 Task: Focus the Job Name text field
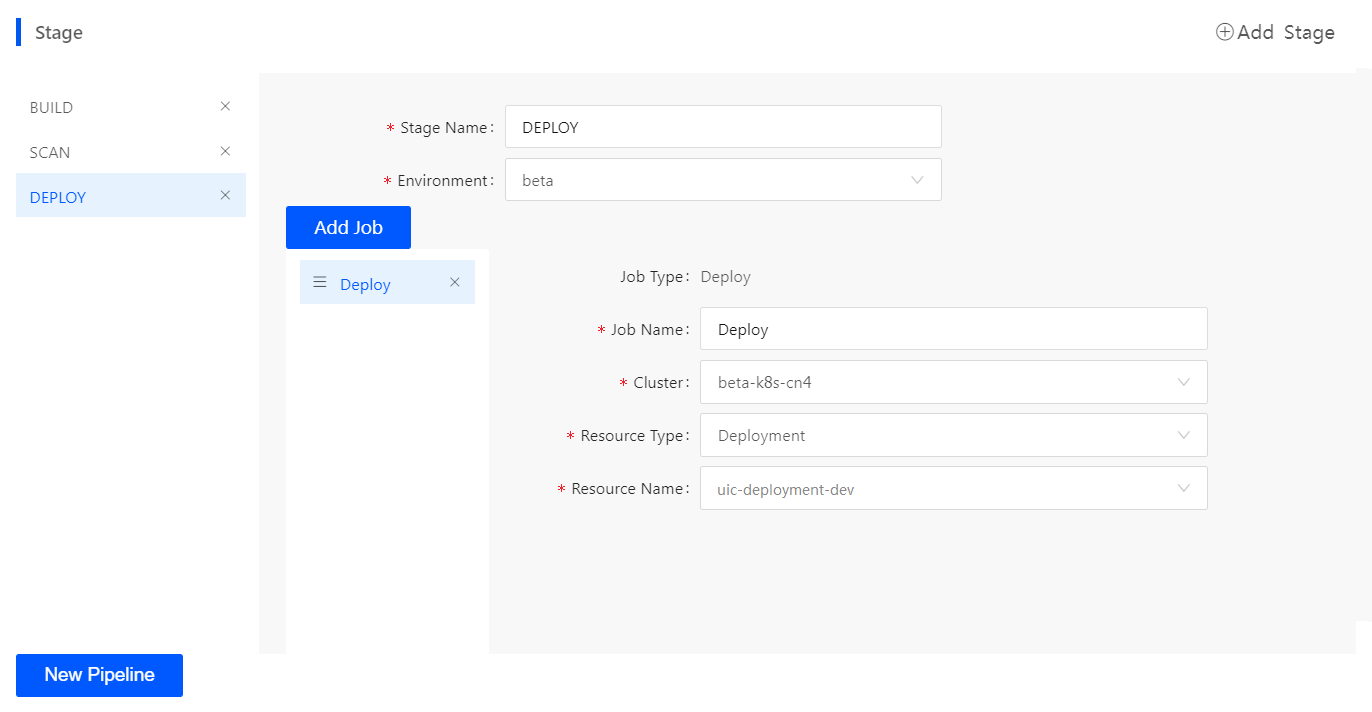[952, 329]
